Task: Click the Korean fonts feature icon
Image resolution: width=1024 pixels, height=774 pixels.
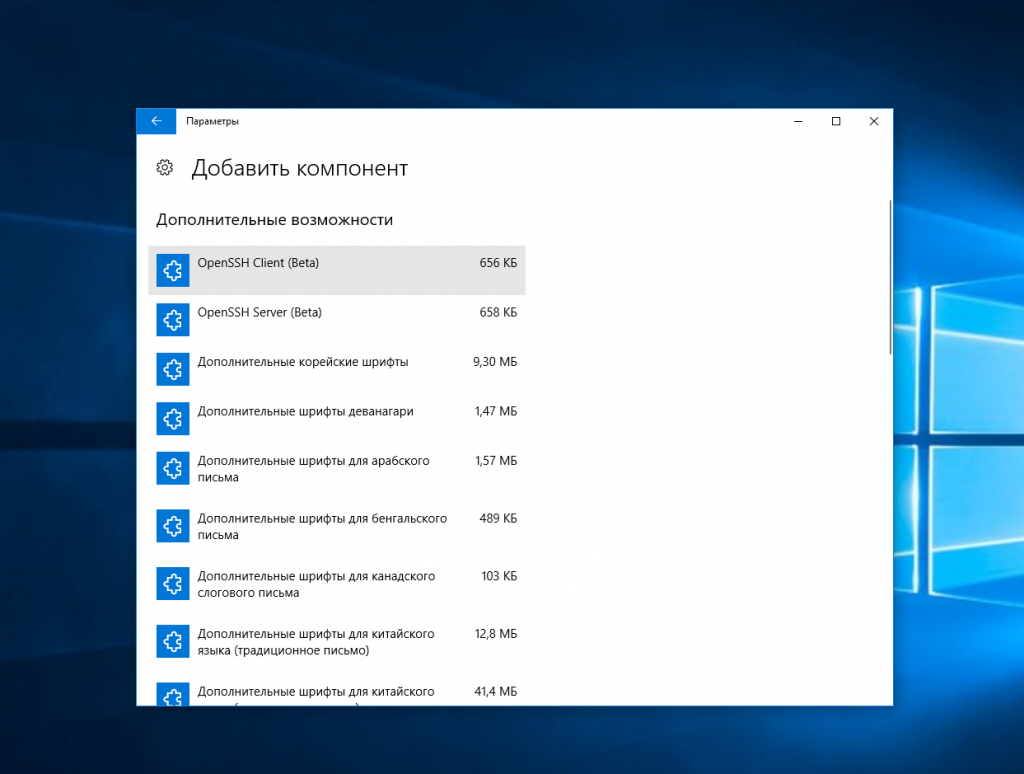Action: (x=172, y=369)
